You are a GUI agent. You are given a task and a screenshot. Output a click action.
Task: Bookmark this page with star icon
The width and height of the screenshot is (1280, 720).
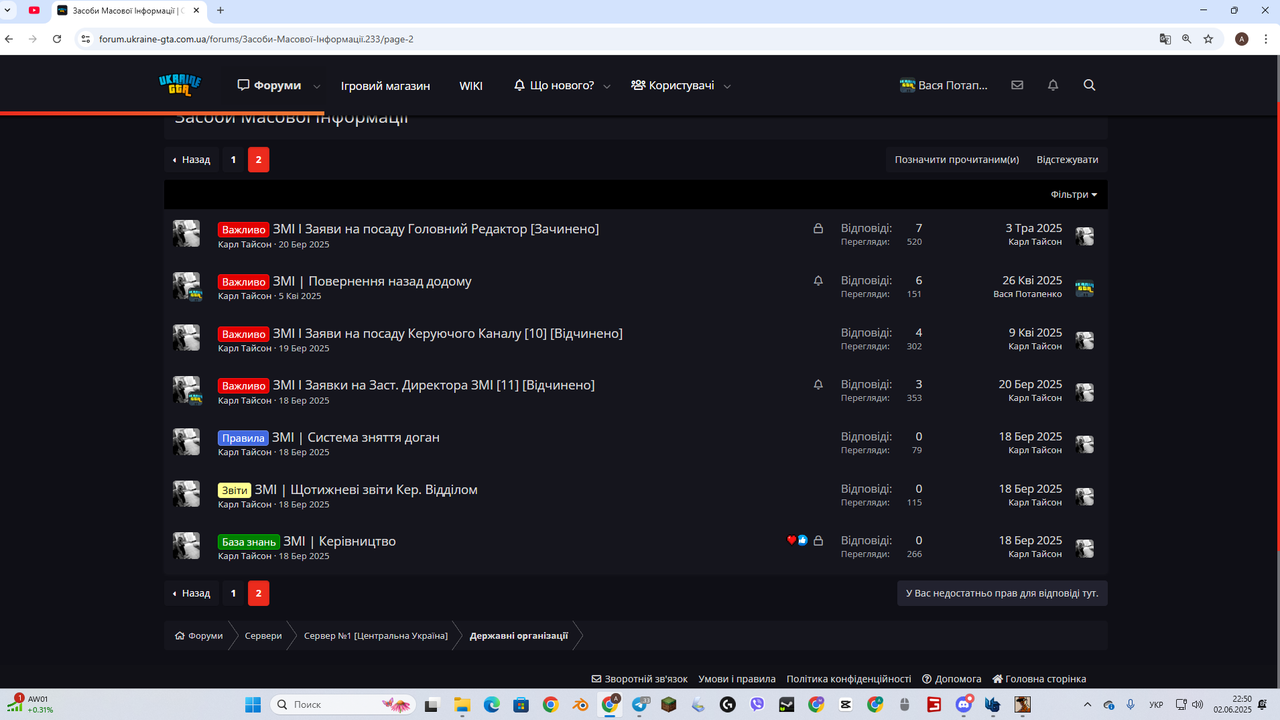point(1208,39)
